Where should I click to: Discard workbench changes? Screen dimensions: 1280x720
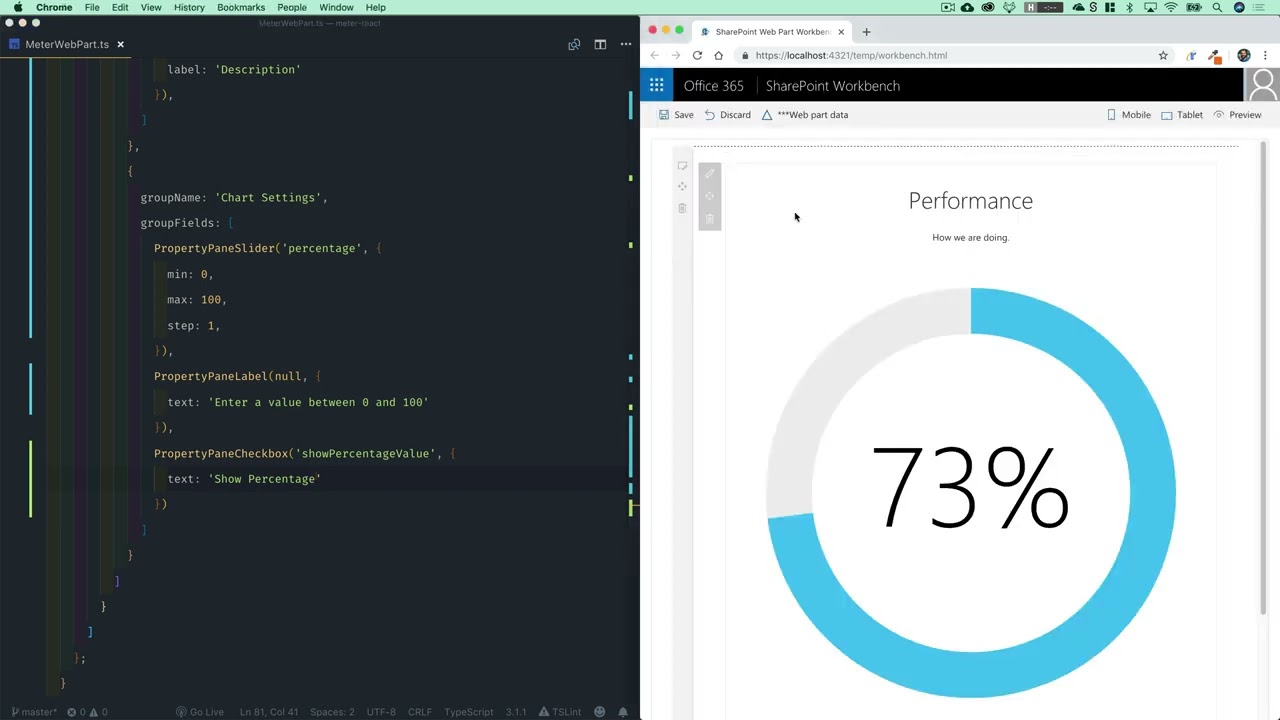click(727, 115)
